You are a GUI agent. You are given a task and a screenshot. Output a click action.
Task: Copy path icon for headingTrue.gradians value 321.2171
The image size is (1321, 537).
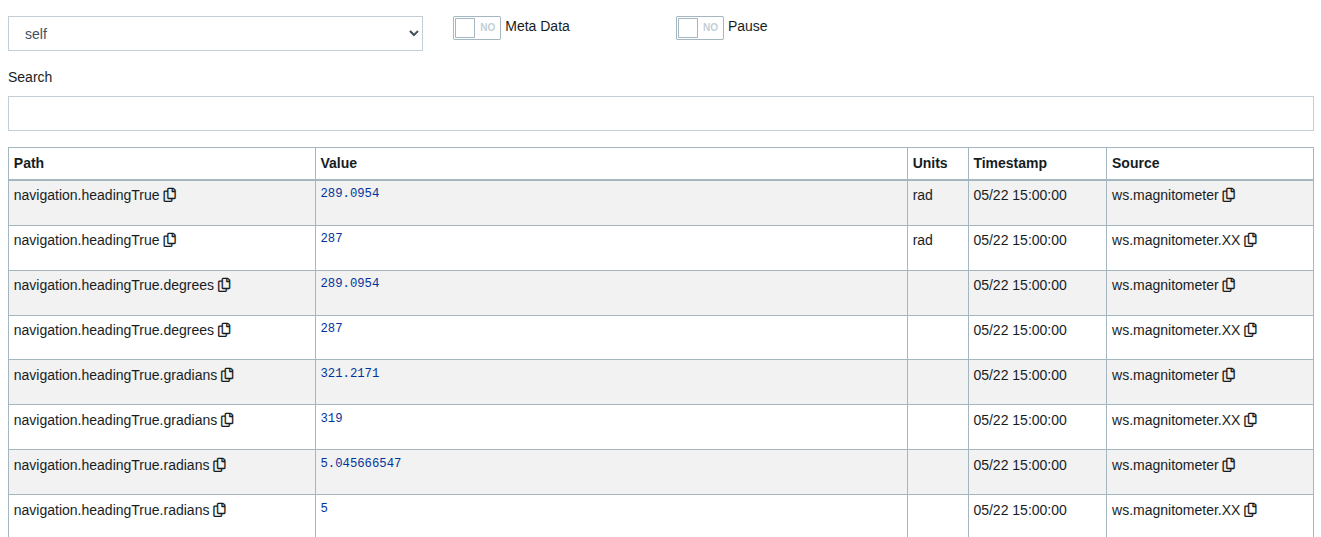[x=227, y=375]
